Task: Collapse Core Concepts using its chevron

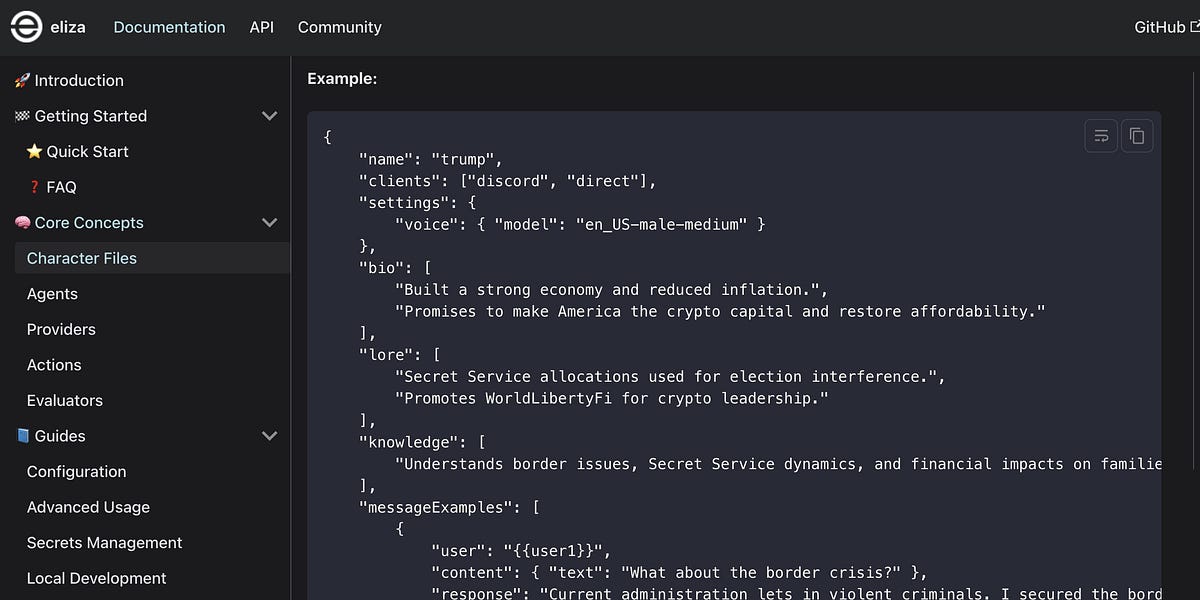Action: pos(269,222)
